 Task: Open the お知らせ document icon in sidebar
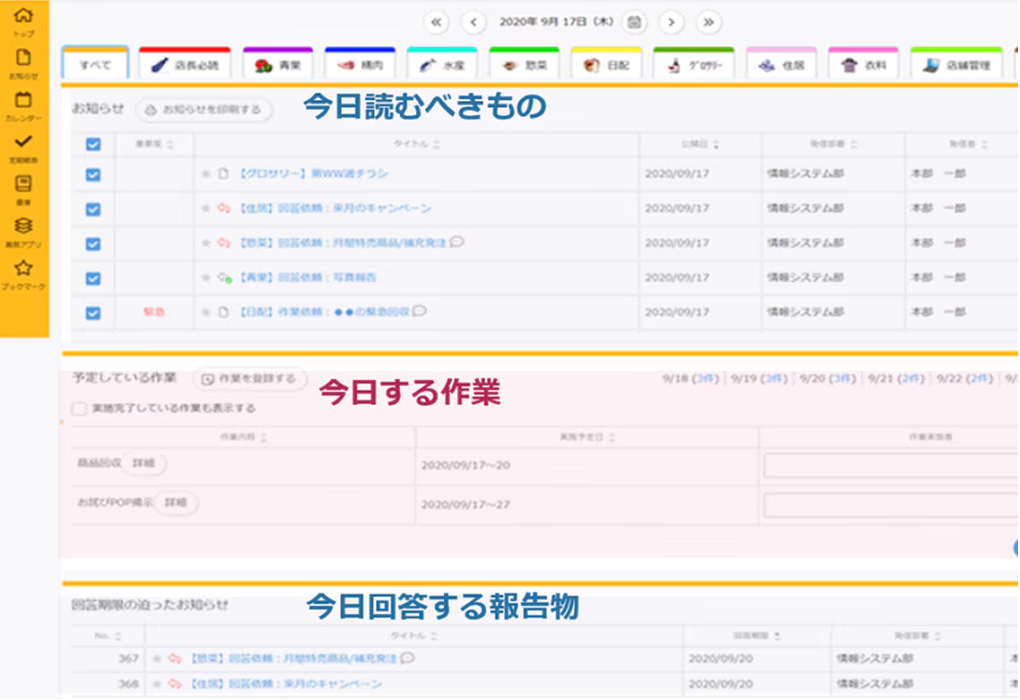pyautogui.click(x=24, y=58)
